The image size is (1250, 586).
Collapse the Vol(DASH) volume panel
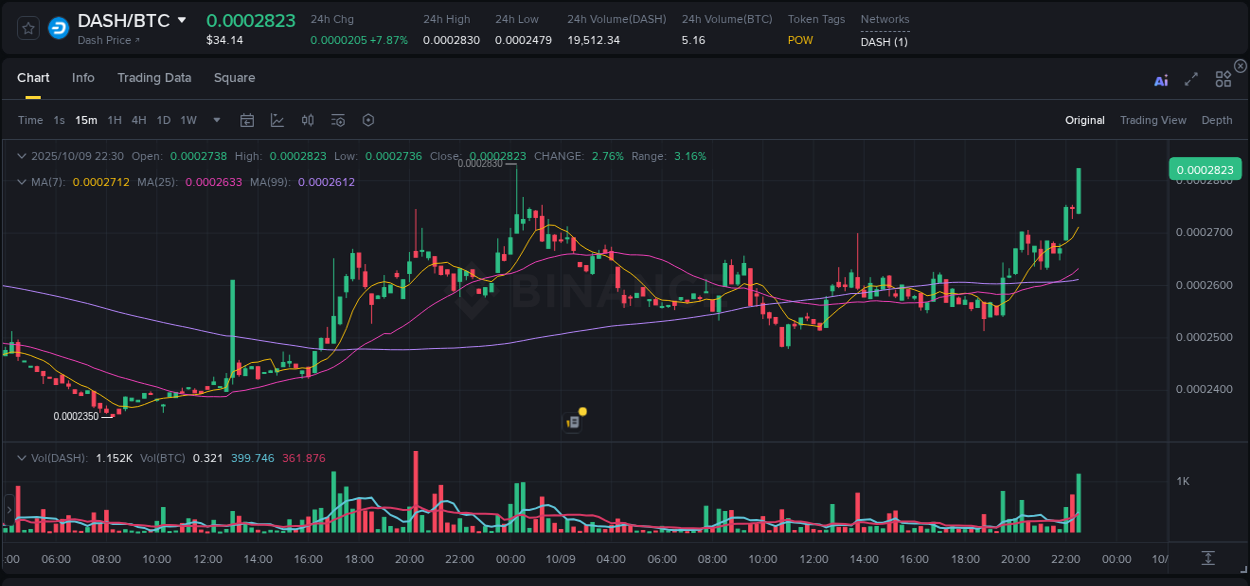pos(22,458)
